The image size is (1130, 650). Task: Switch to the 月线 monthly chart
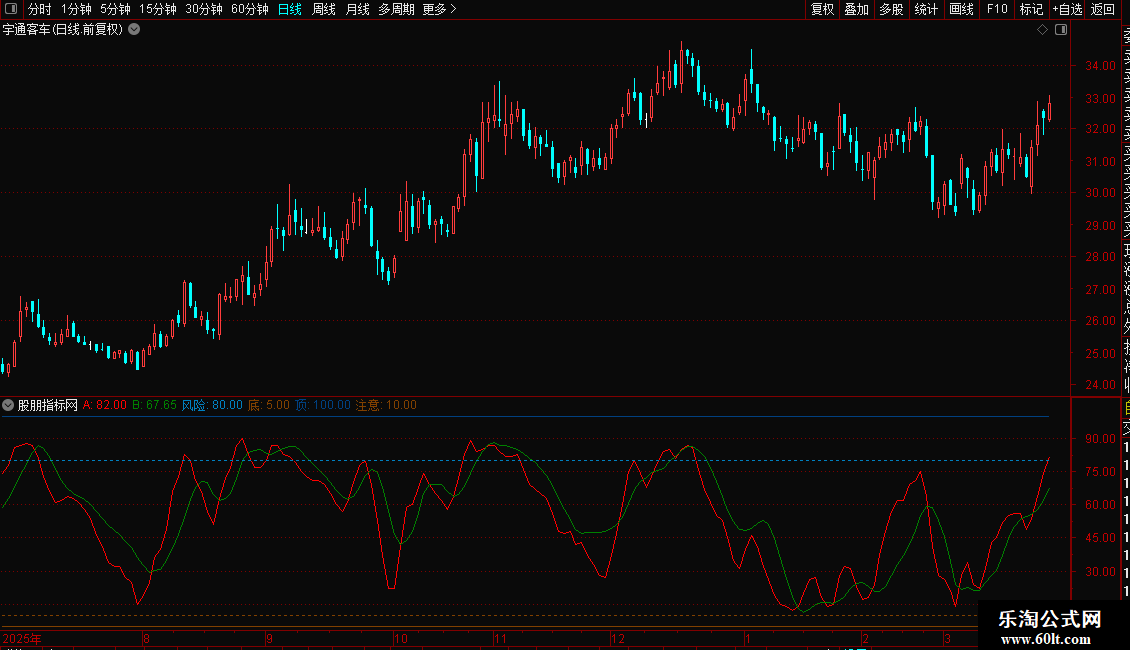pyautogui.click(x=357, y=9)
